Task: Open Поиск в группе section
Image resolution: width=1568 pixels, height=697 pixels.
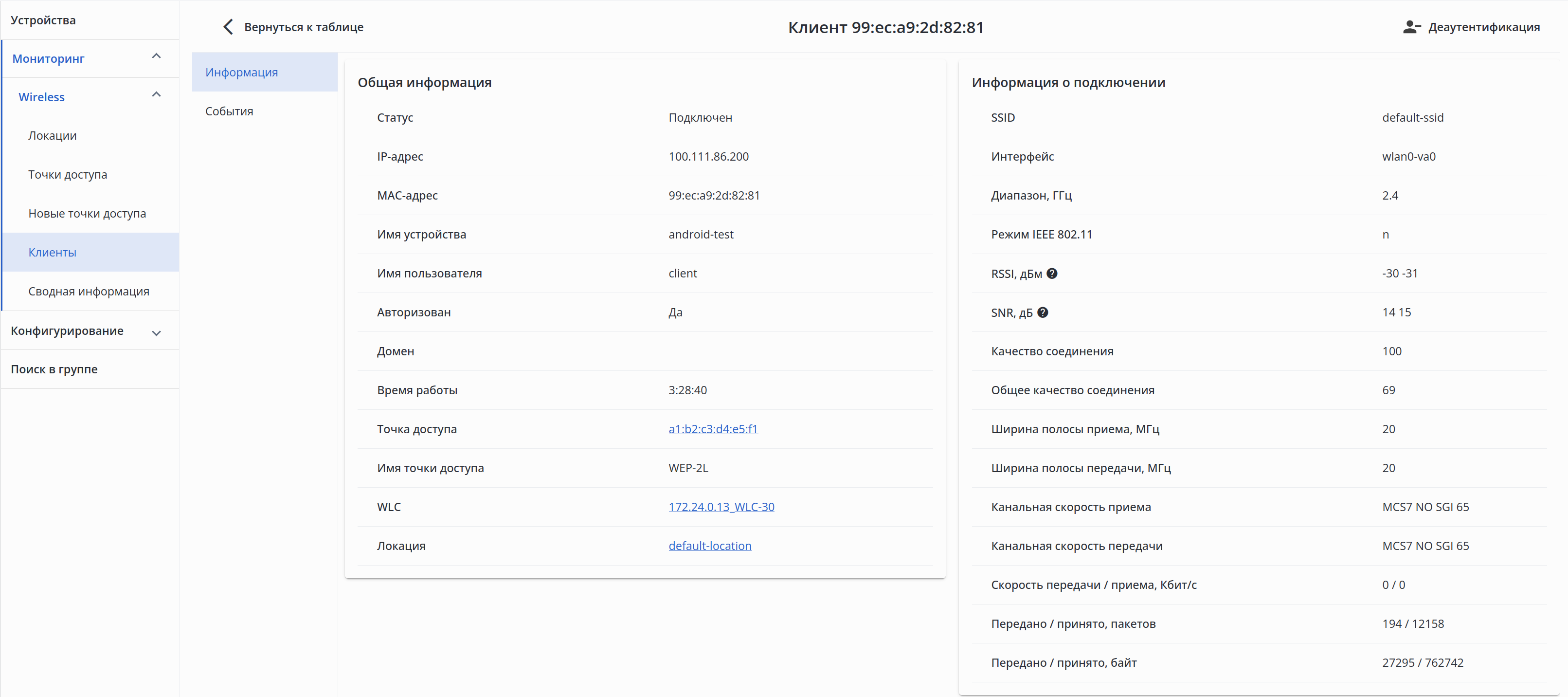Action: point(54,369)
